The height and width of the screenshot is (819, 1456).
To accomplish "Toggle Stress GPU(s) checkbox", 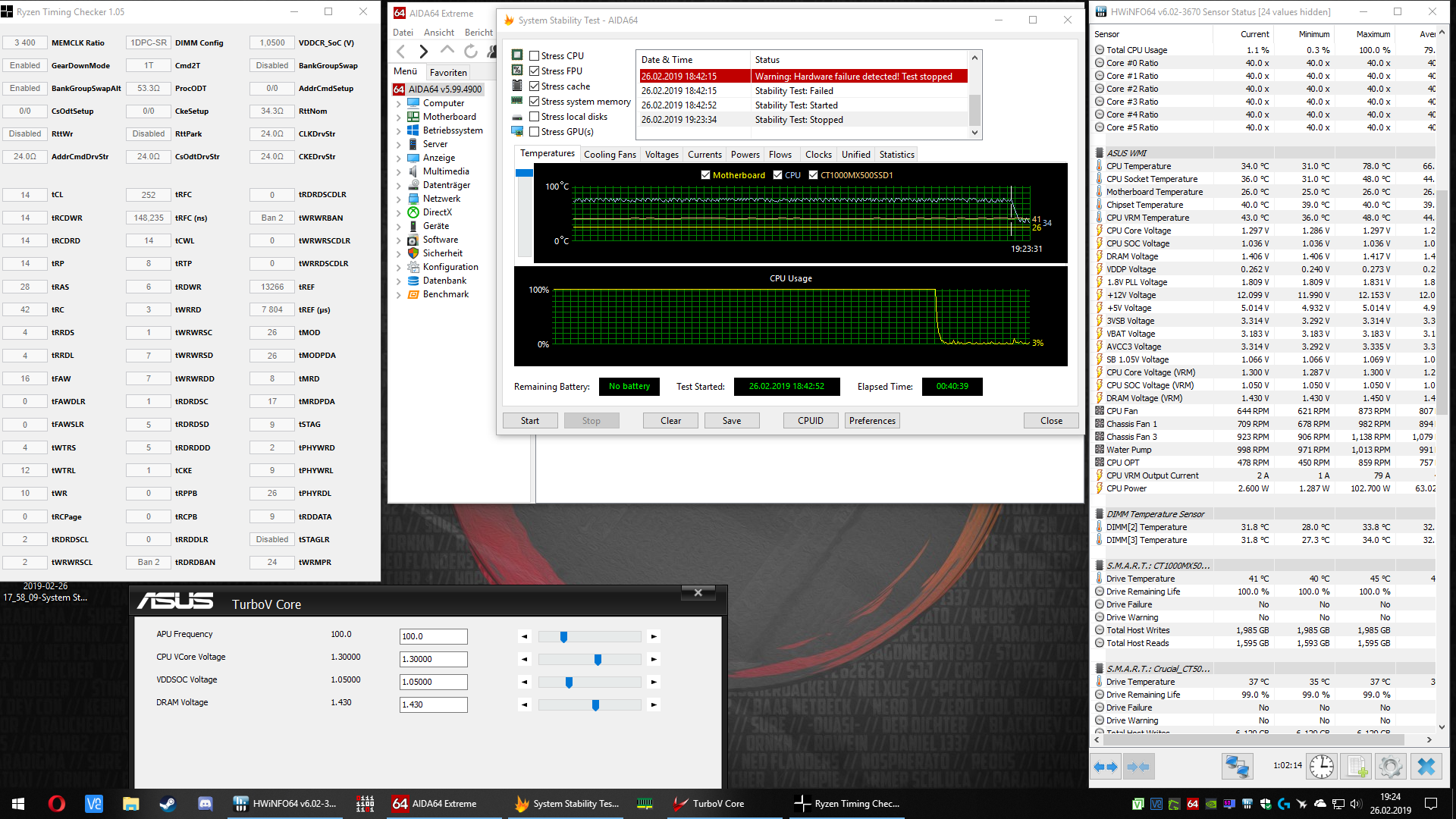I will 535,132.
